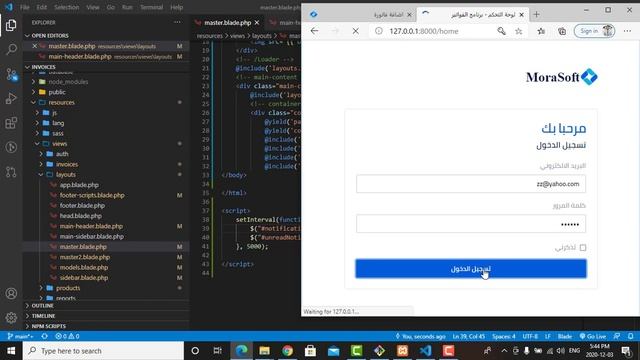Open the Run and Debug view

click(x=11, y=98)
